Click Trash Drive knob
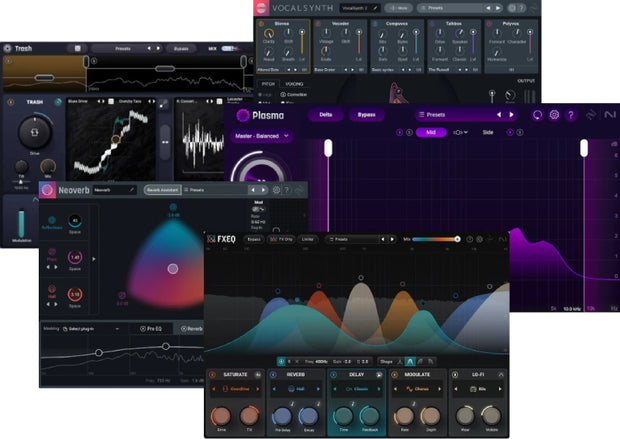620x439 pixels. [x=34, y=132]
